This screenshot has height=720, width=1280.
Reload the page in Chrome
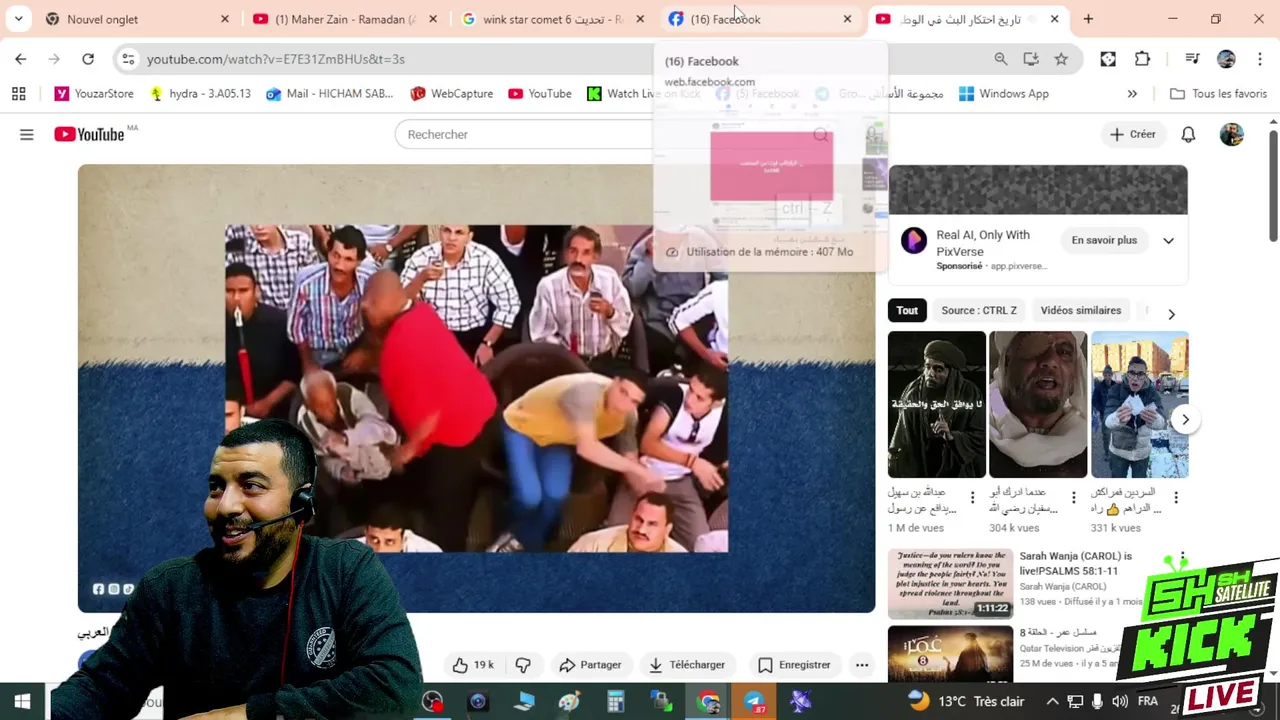tap(88, 59)
